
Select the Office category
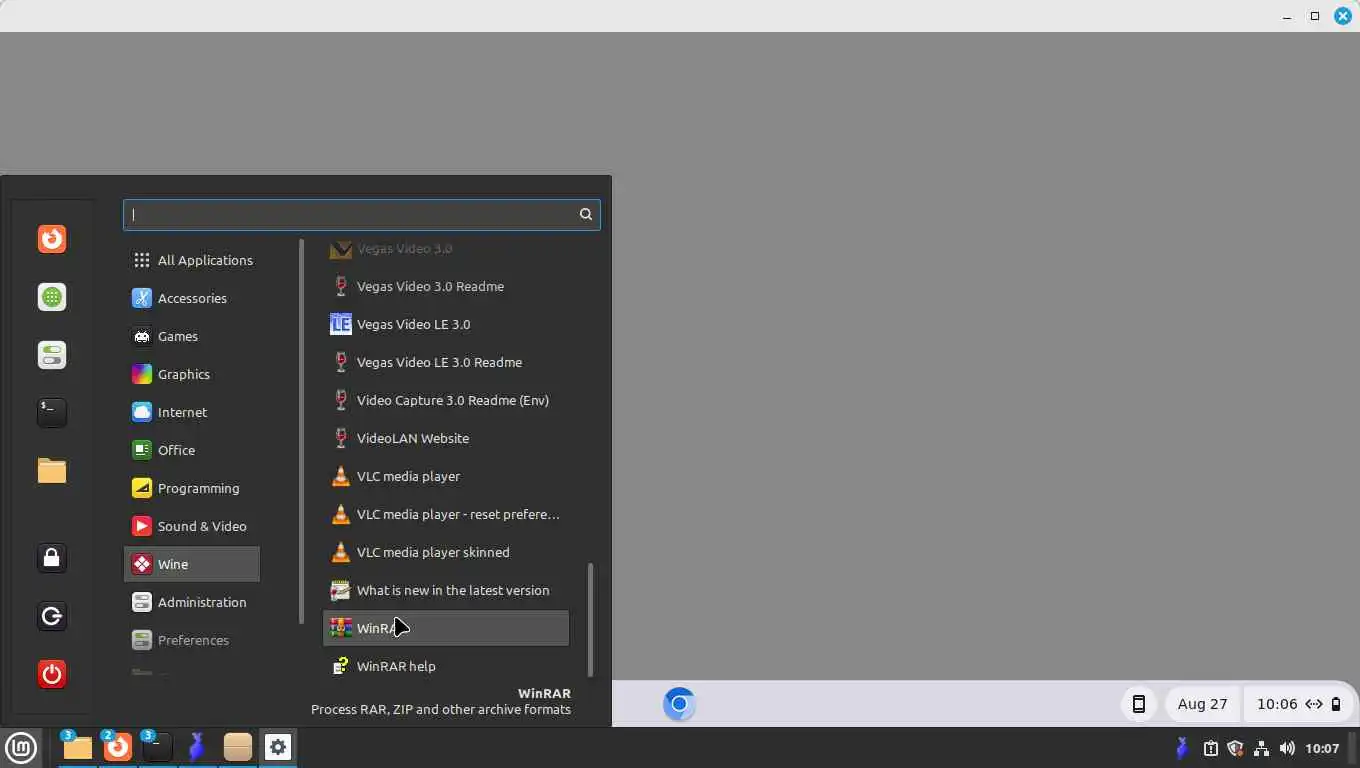tap(192, 450)
